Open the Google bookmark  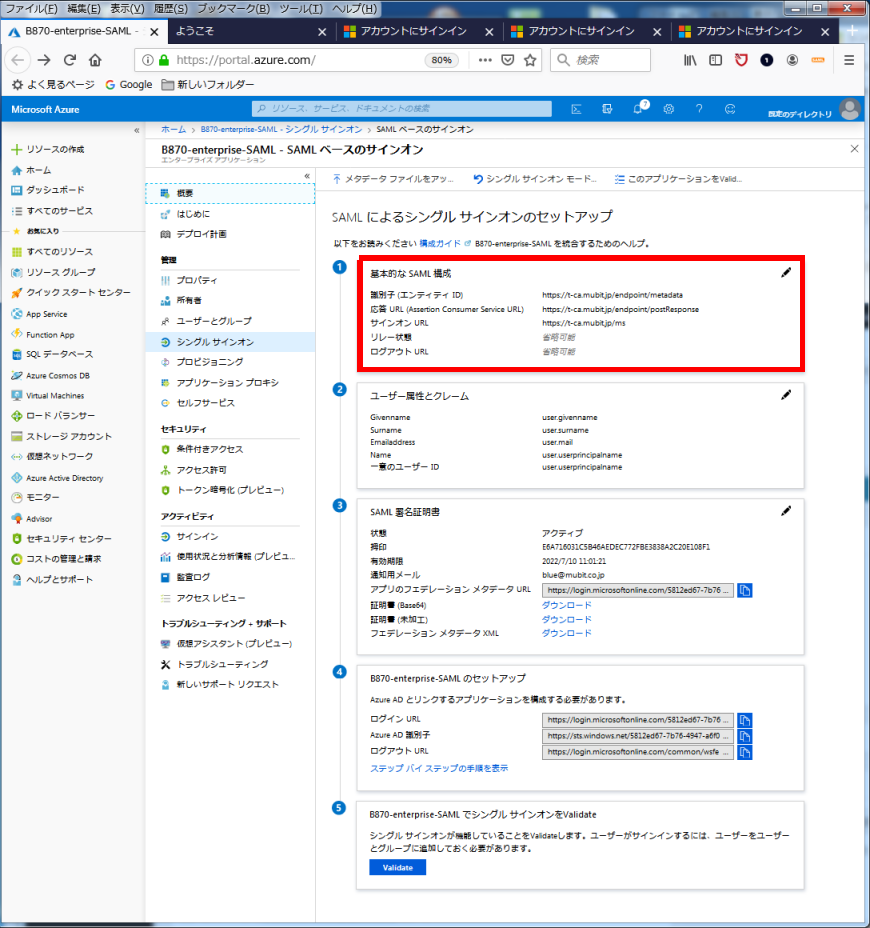point(129,85)
